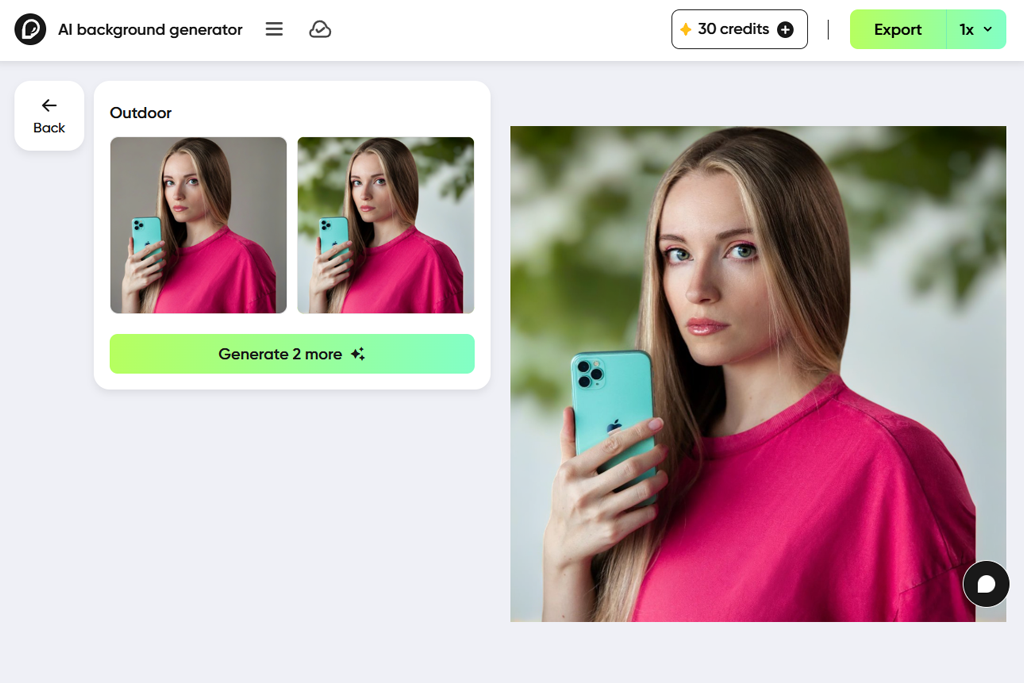
Task: Open the hamburger menu
Action: [x=274, y=29]
